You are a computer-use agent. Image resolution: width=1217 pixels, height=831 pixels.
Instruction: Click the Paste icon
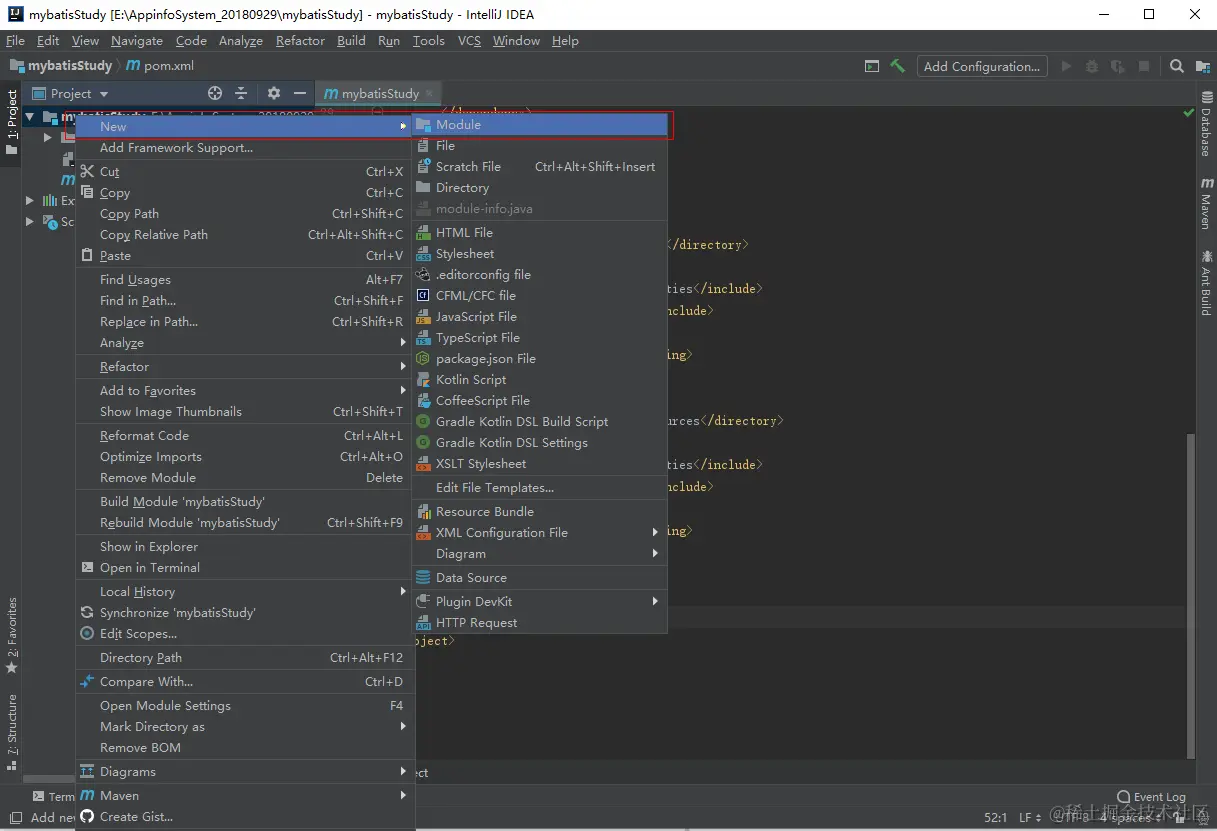(87, 256)
